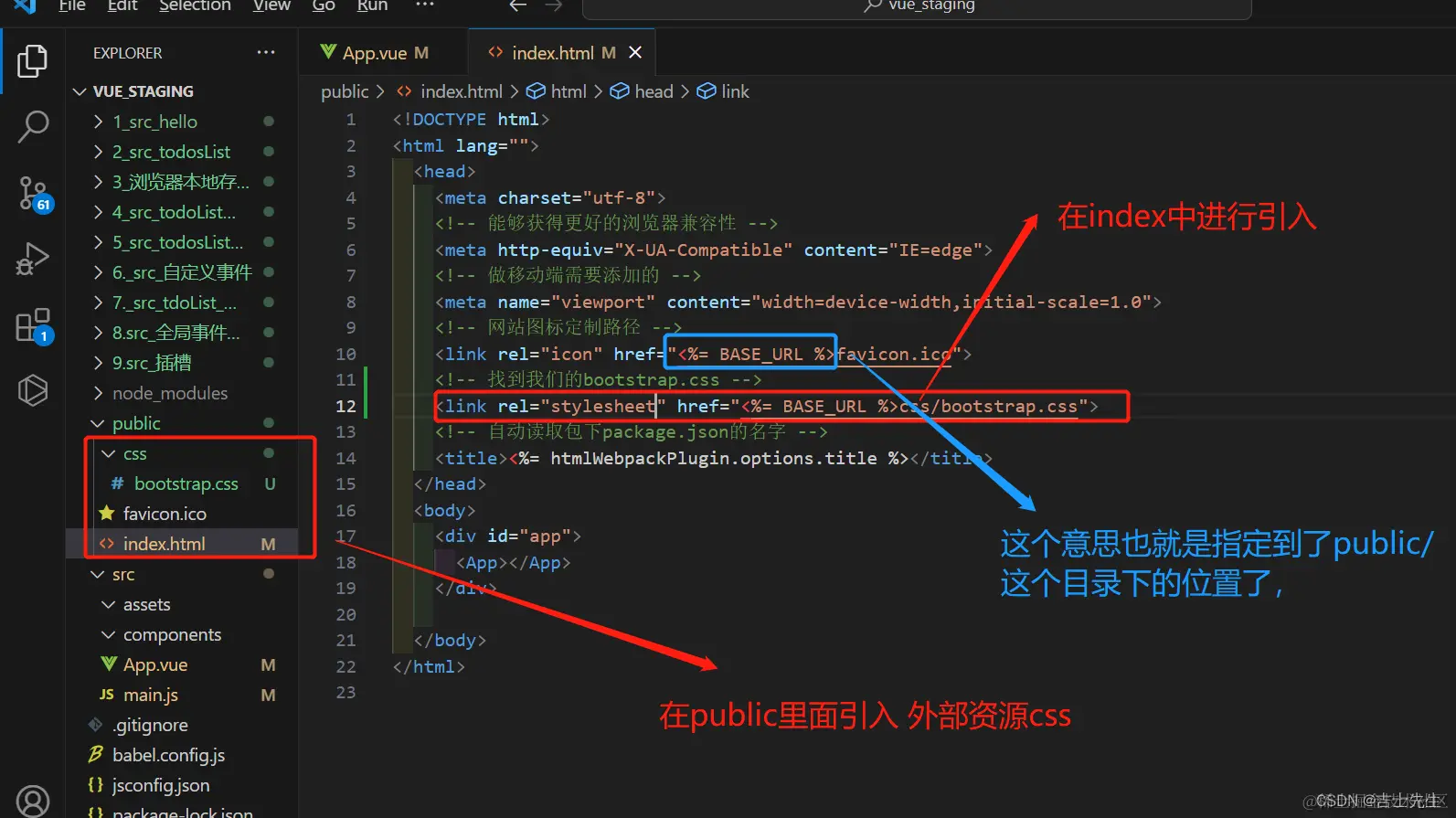Open Source Control with 61 changes
The width and height of the screenshot is (1456, 818).
[x=34, y=194]
